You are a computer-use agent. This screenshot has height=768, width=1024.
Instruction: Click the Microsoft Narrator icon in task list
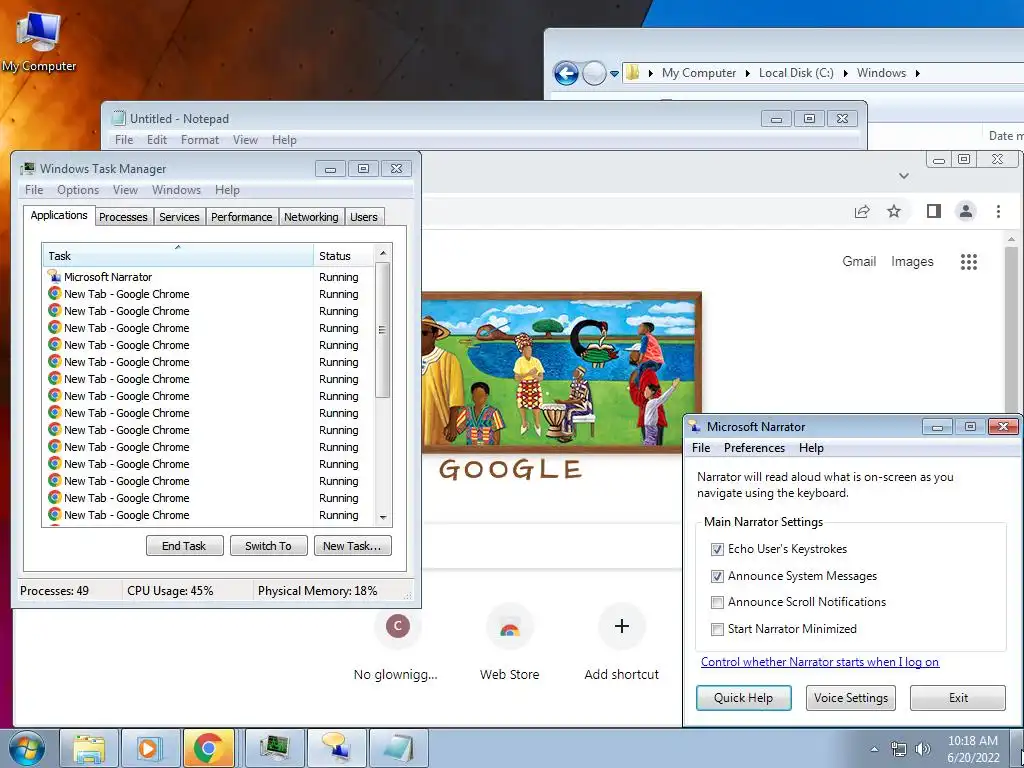54,277
